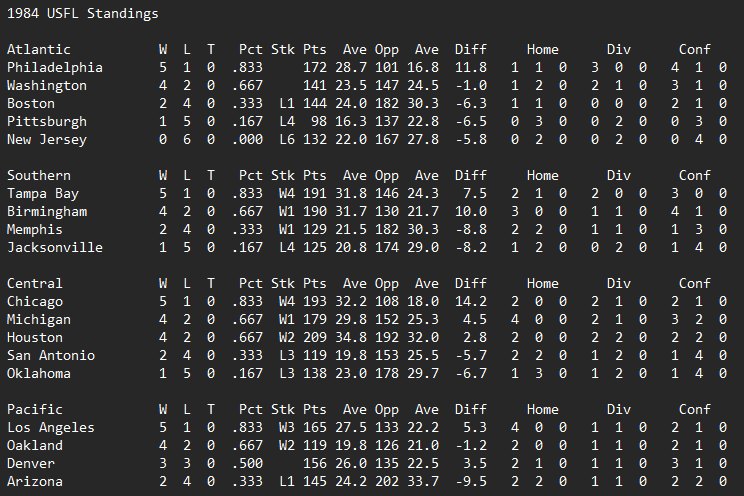Image resolution: width=744 pixels, height=496 pixels.
Task: Click Pittsburgh's L4 streak value
Action: (287, 121)
